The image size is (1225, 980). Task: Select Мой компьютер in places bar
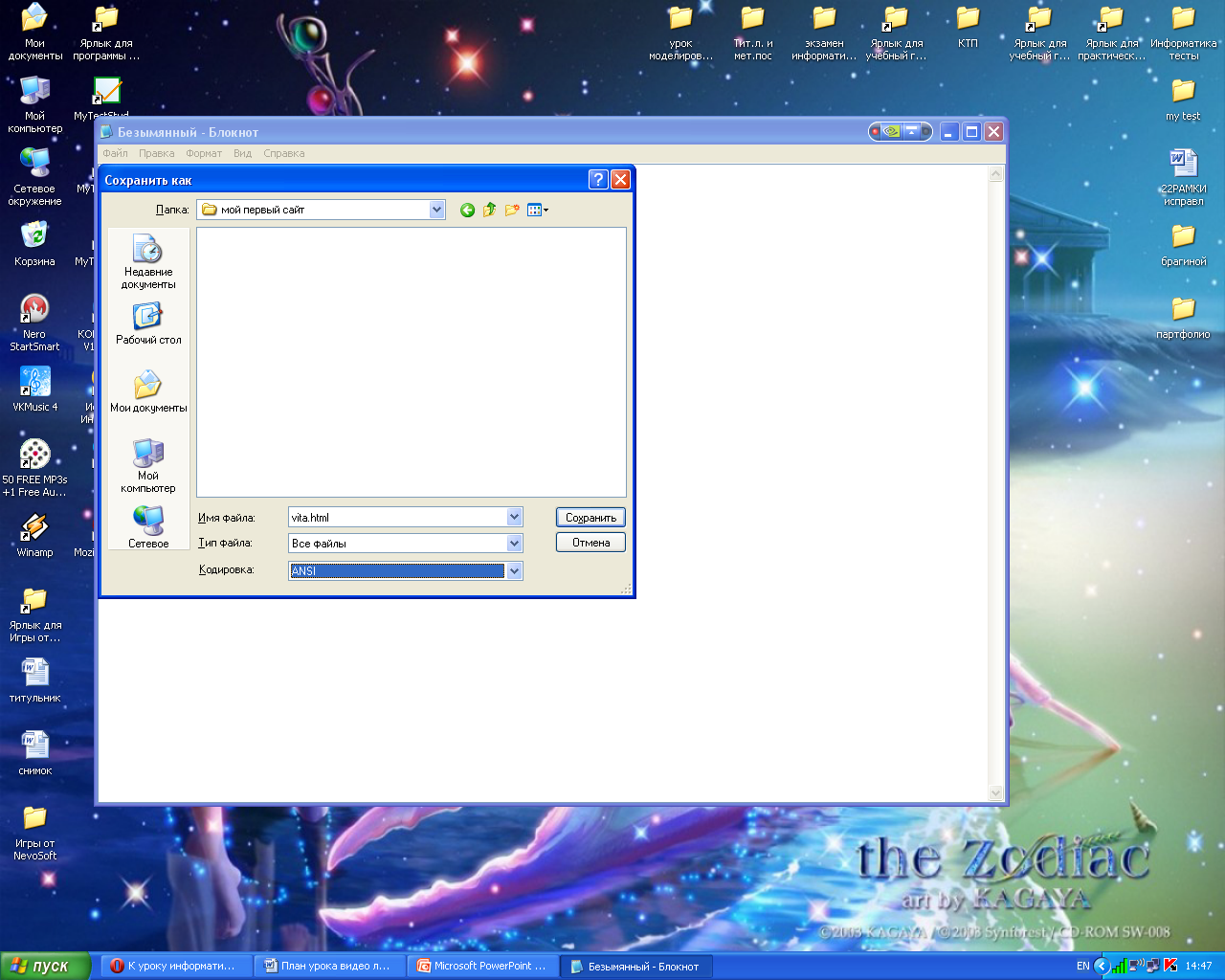pyautogui.click(x=148, y=465)
